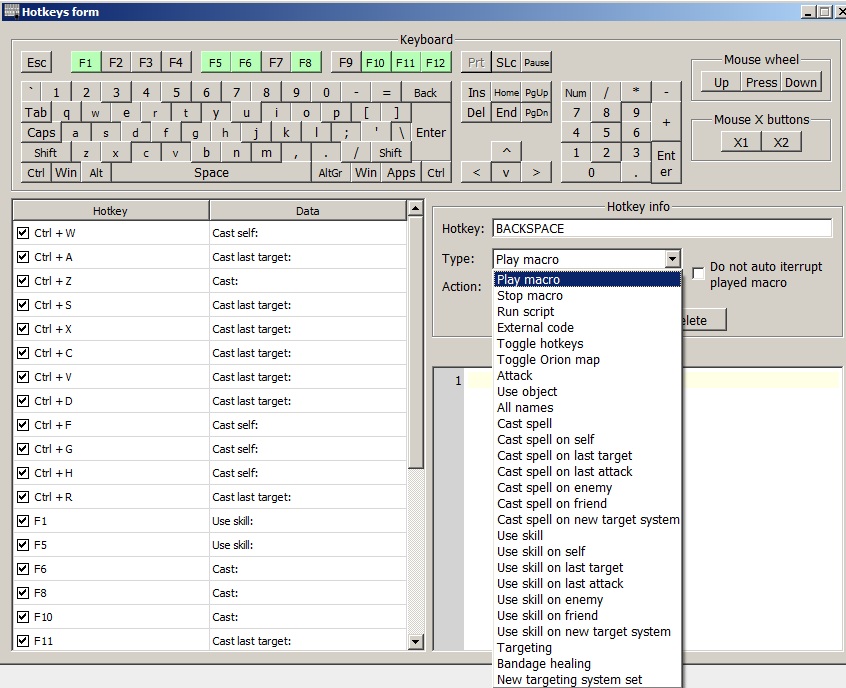Select Use object option
846x688 pixels.
pos(587,392)
